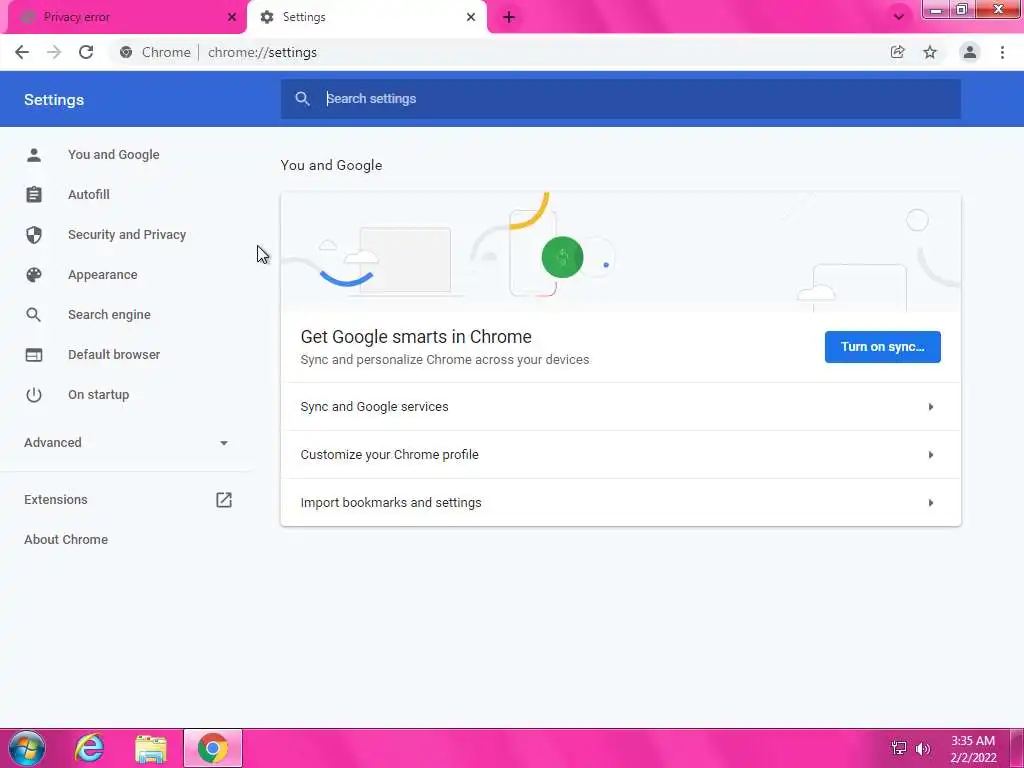Screen dimensions: 1024x768
Task: Close the Privacy error tab
Action: click(232, 17)
